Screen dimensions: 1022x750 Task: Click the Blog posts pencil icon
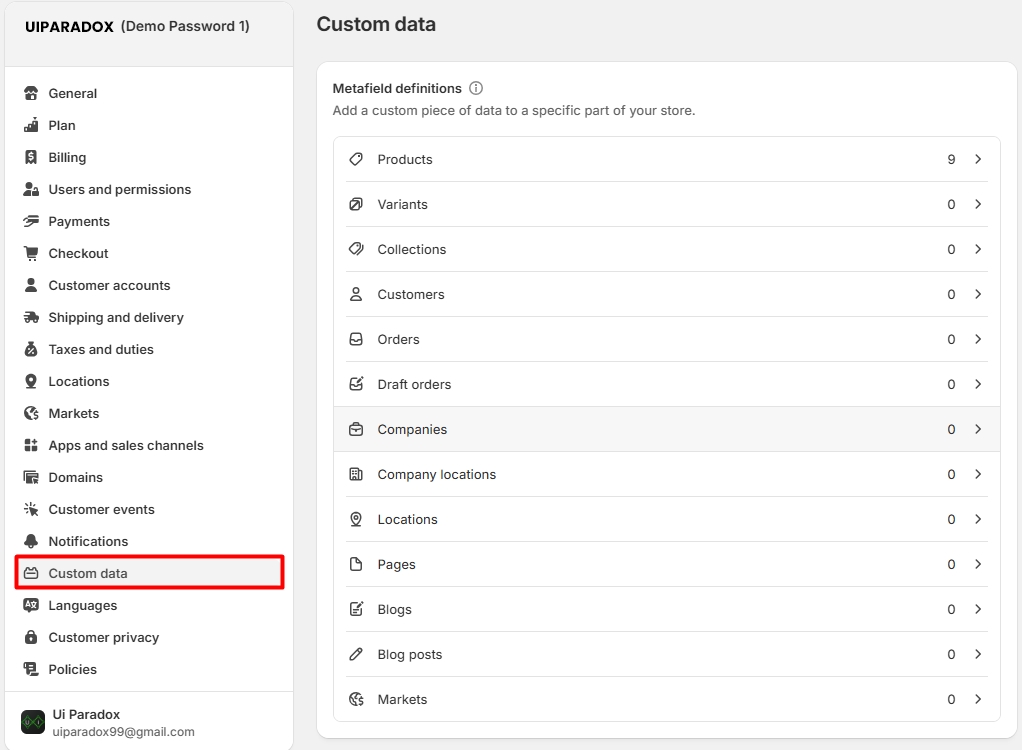[x=356, y=654]
